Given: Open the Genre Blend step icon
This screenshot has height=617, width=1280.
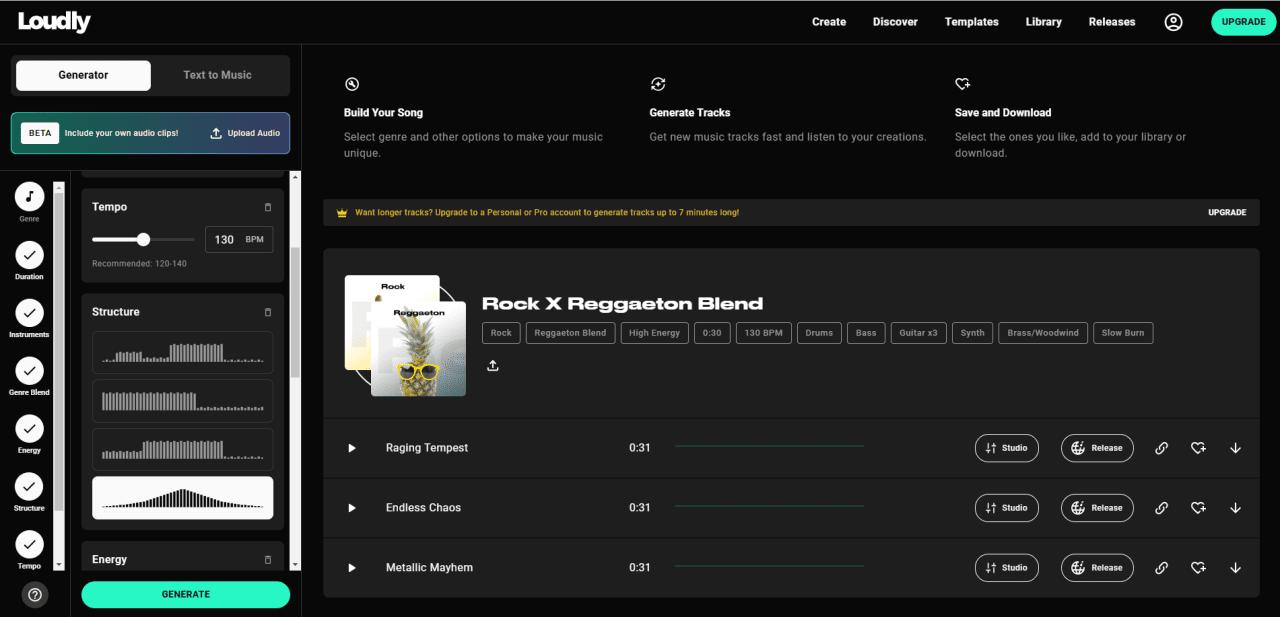Looking at the screenshot, I should click(29, 371).
